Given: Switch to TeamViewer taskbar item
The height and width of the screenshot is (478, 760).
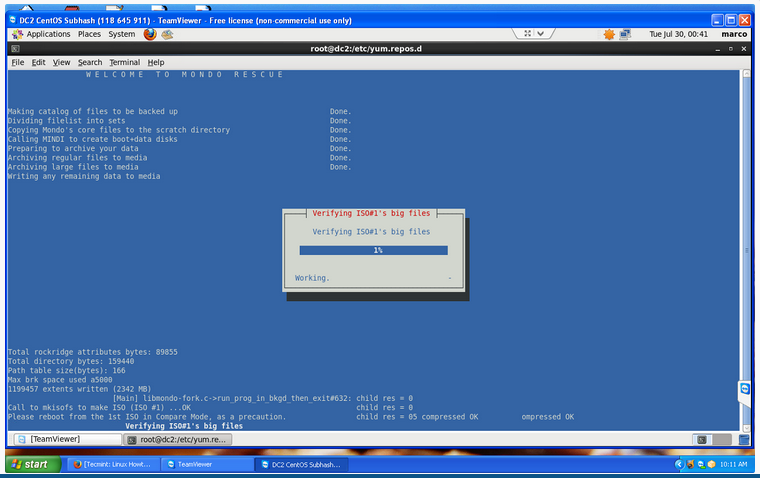Looking at the screenshot, I should click(x=207, y=464).
